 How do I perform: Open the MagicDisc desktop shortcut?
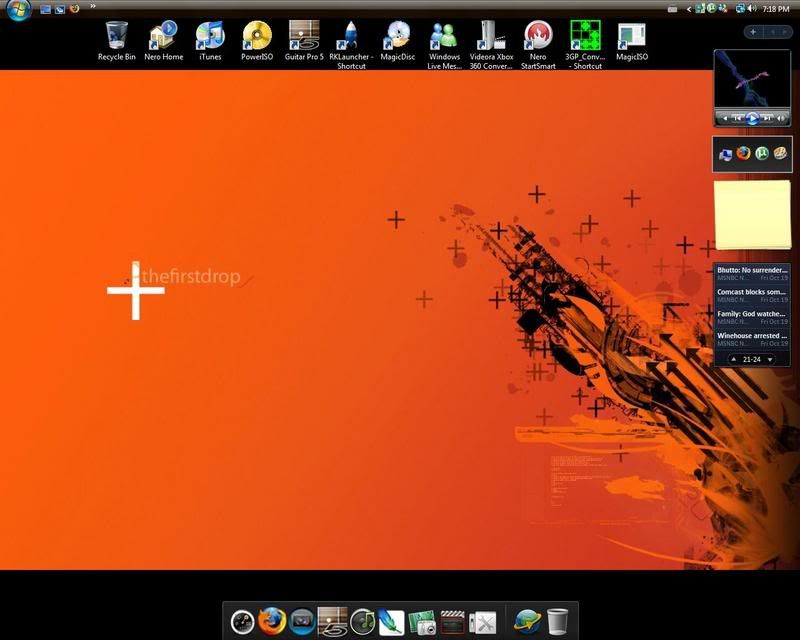click(397, 42)
